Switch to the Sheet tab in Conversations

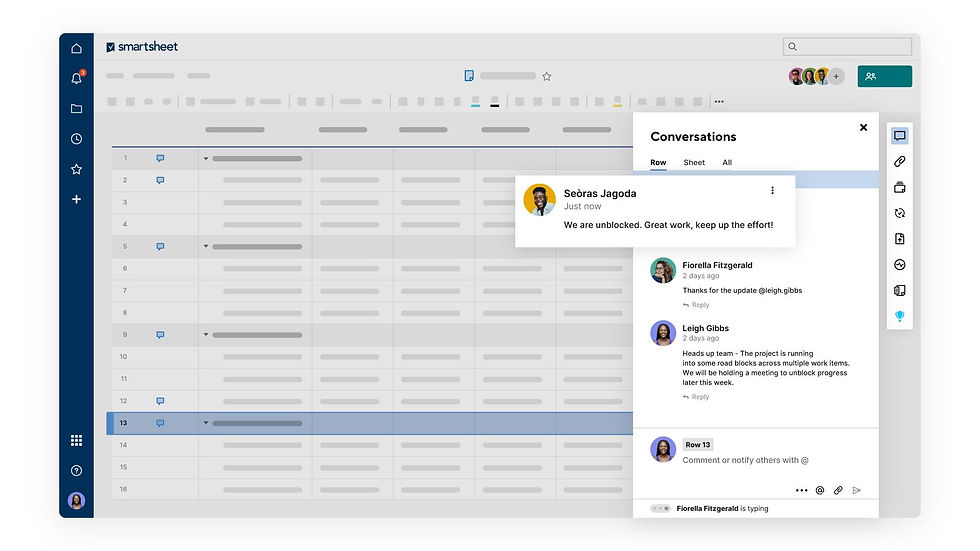point(694,162)
